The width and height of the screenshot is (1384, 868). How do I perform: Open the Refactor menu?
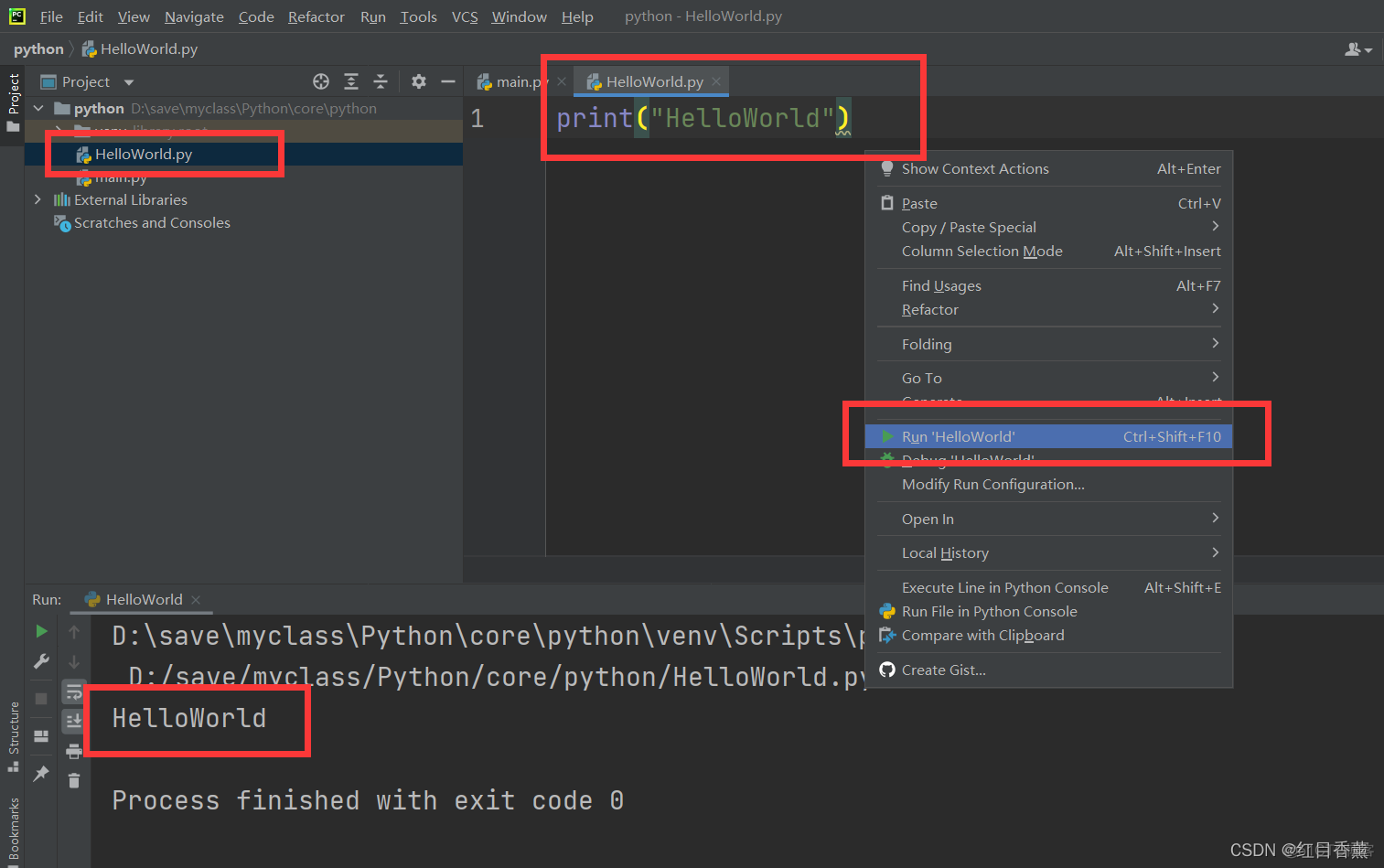pos(316,16)
